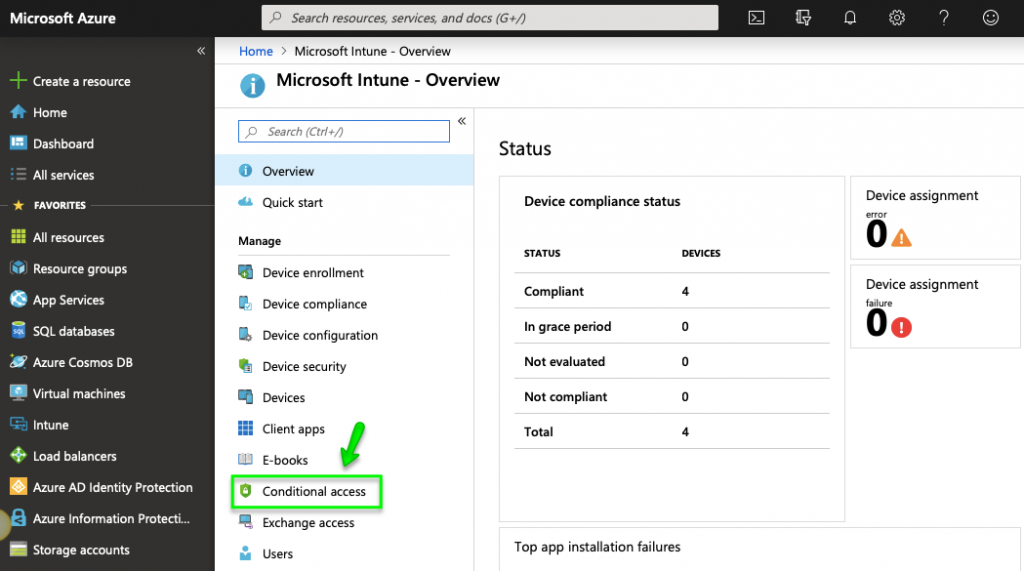
Task: Click the Resource groups cube icon
Action: [18, 268]
